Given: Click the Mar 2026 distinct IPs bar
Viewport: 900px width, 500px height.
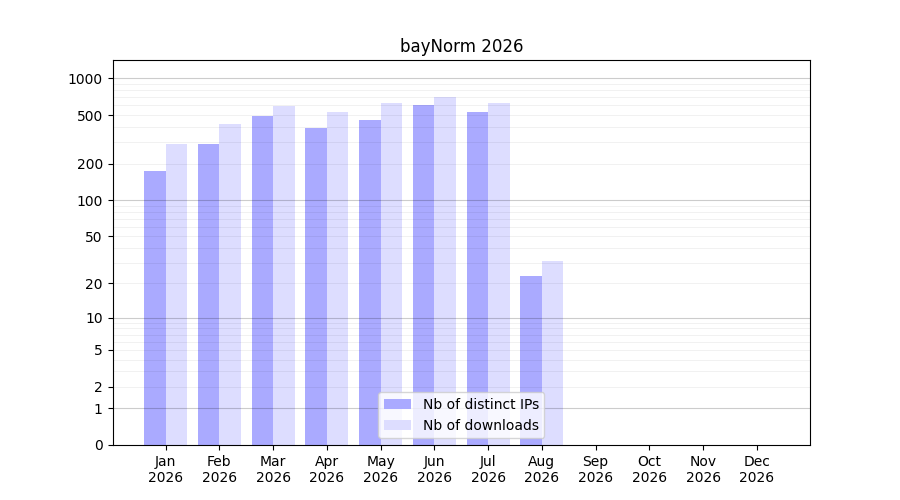Looking at the screenshot, I should pyautogui.click(x=262, y=280).
